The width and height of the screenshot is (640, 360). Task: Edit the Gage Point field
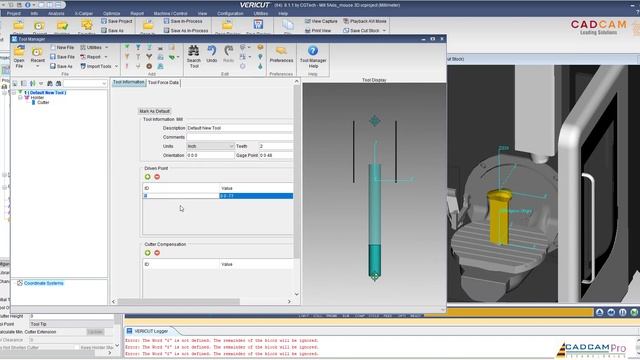[276, 156]
